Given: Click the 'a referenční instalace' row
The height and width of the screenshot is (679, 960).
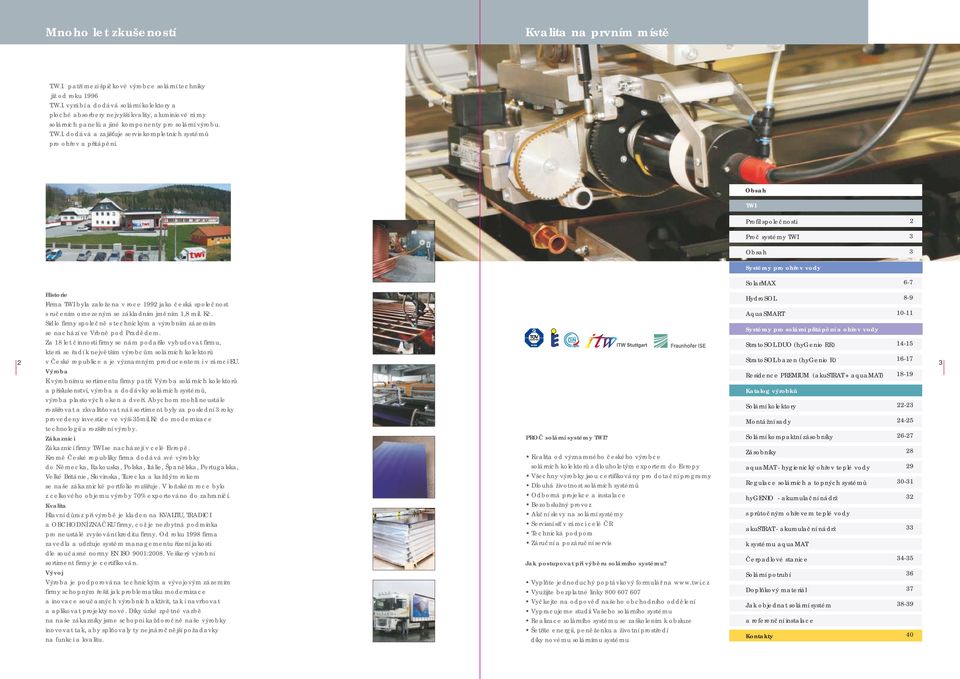Looking at the screenshot, I should pos(825,620).
